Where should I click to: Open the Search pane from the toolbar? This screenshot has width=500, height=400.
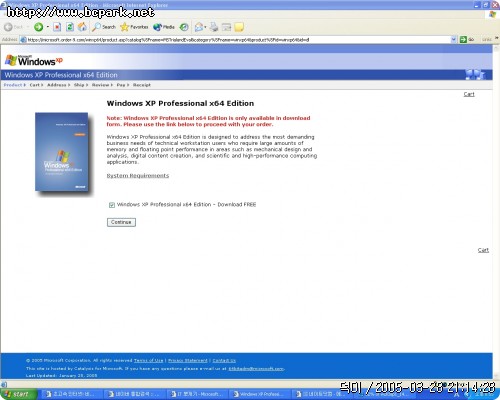click(104, 27)
